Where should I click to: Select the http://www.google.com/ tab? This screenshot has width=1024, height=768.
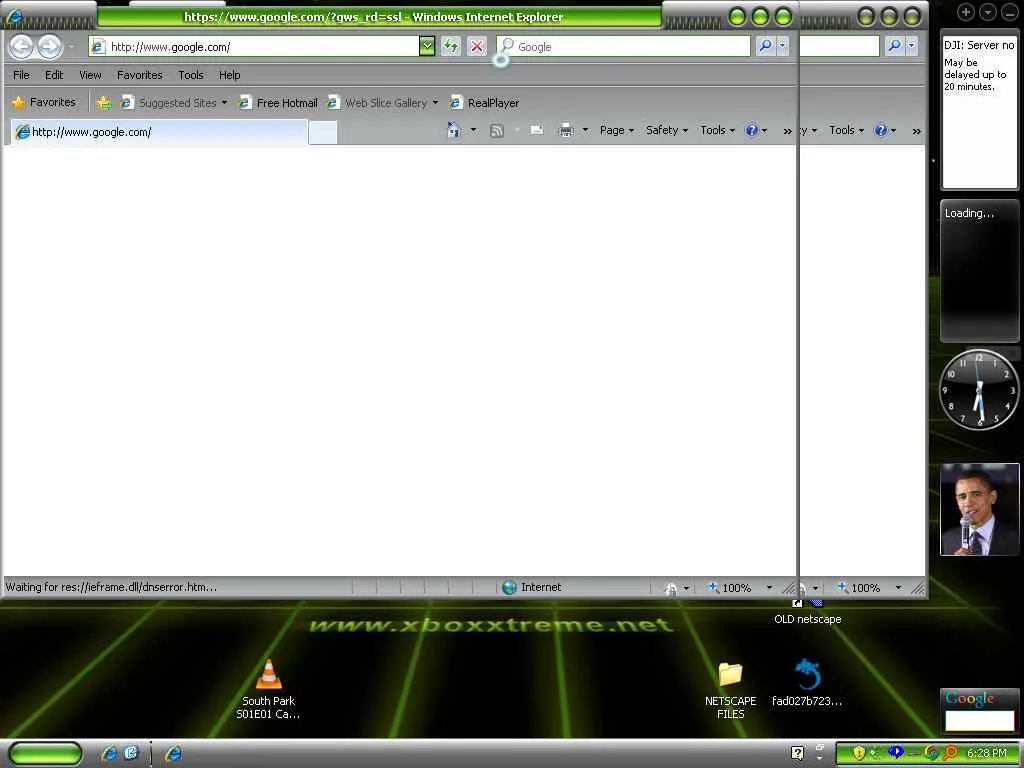[159, 132]
